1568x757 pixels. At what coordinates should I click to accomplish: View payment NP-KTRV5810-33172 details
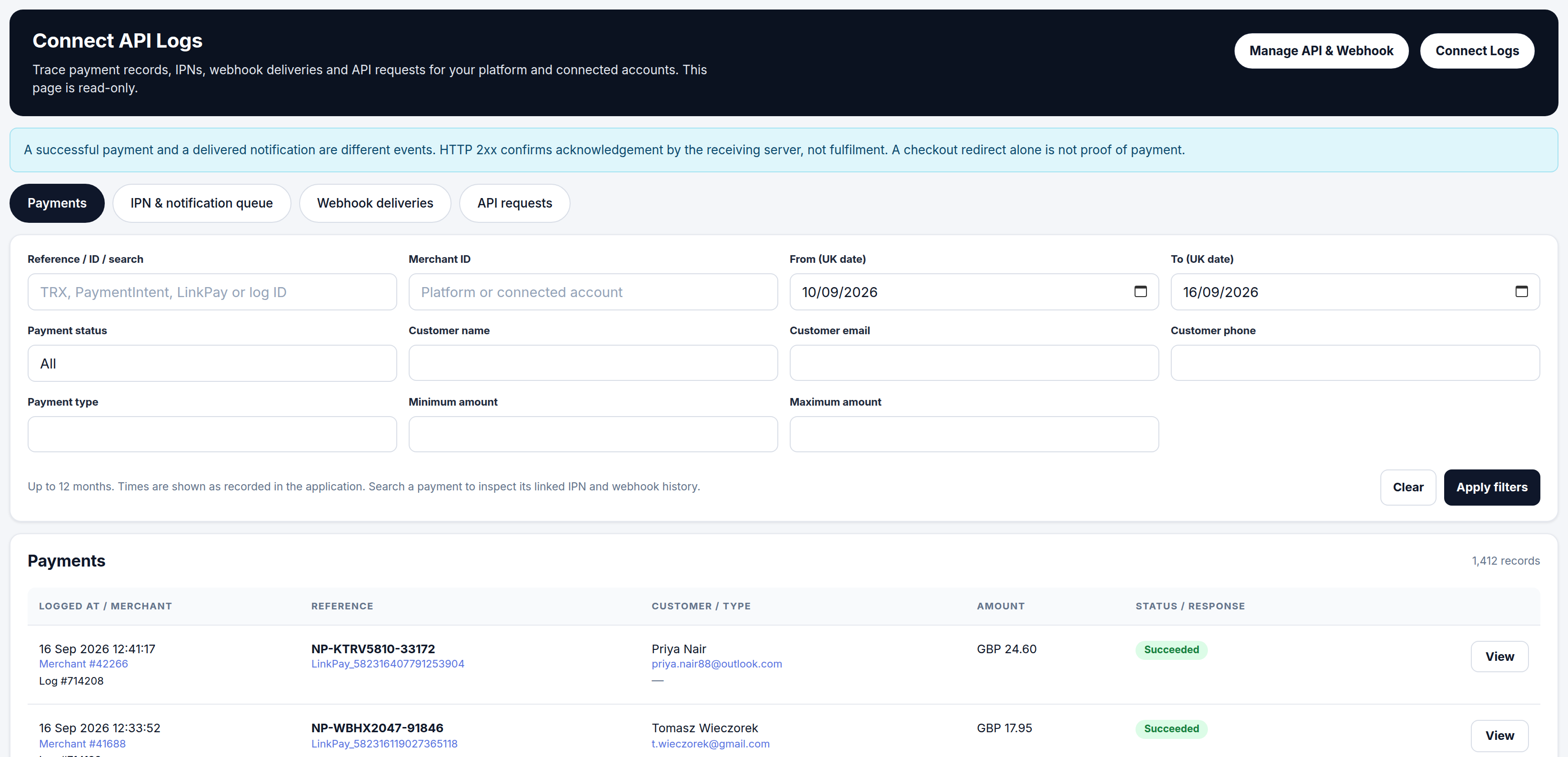point(1499,657)
